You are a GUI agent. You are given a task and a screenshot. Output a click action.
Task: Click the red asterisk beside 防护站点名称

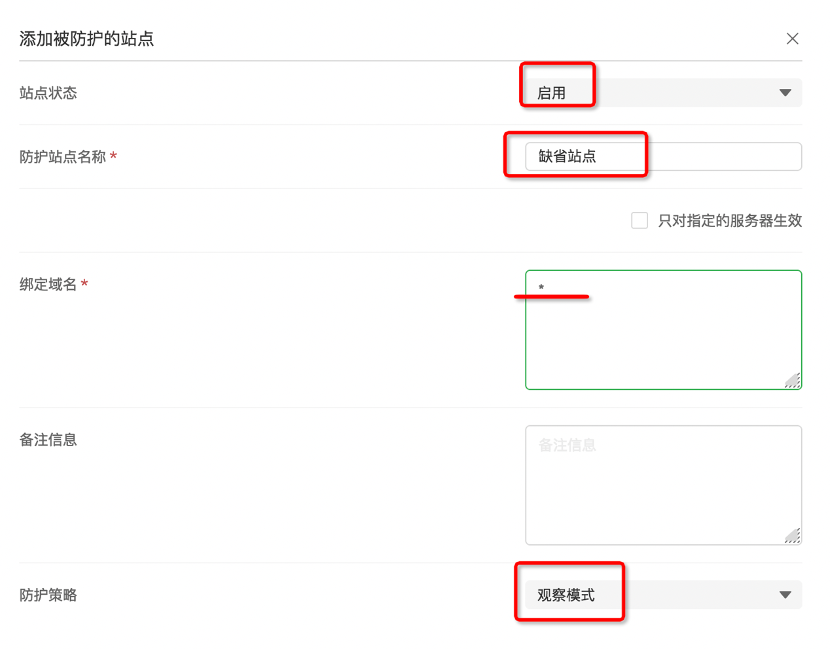coord(113,157)
